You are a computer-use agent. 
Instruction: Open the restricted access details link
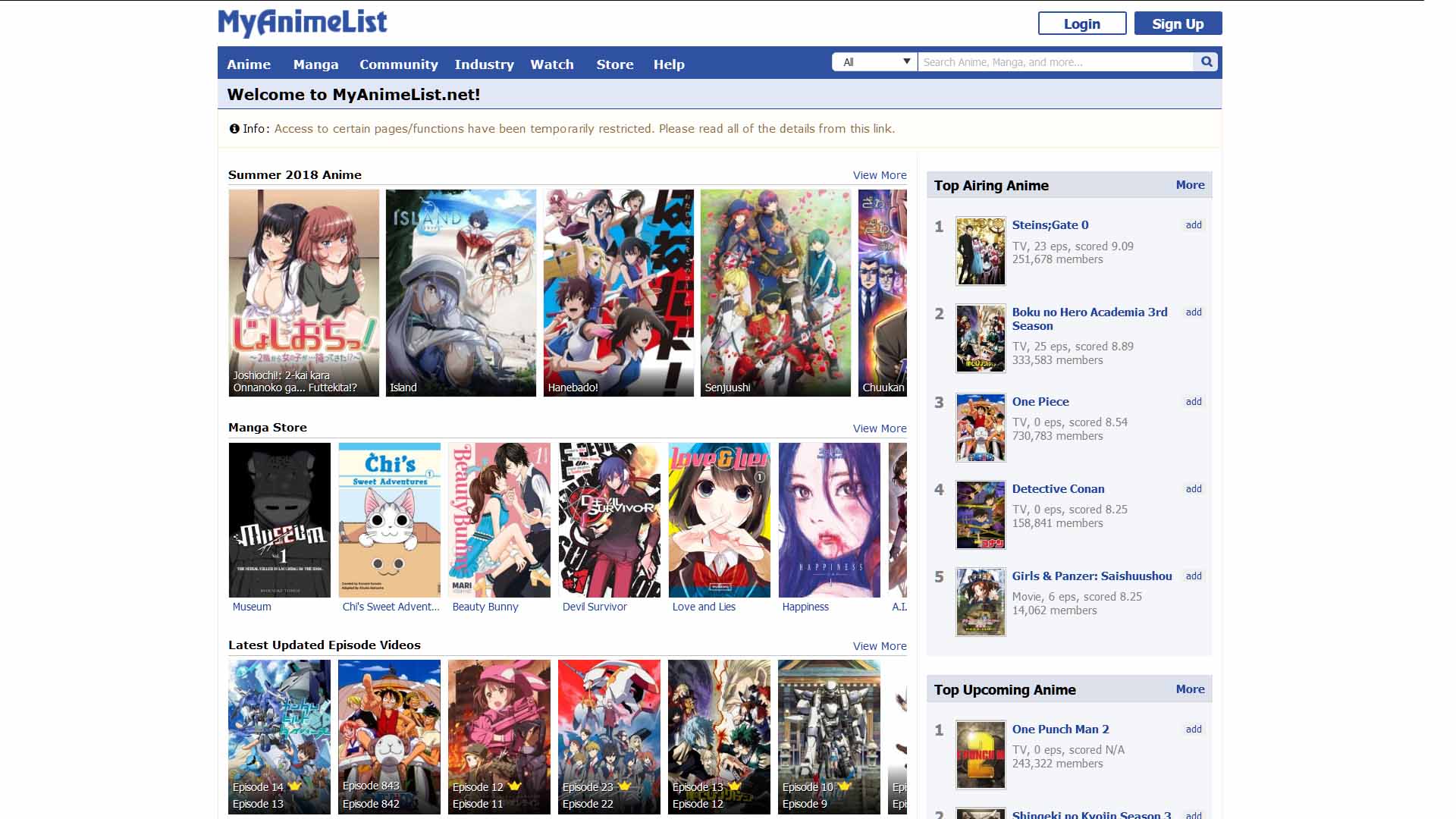873,128
